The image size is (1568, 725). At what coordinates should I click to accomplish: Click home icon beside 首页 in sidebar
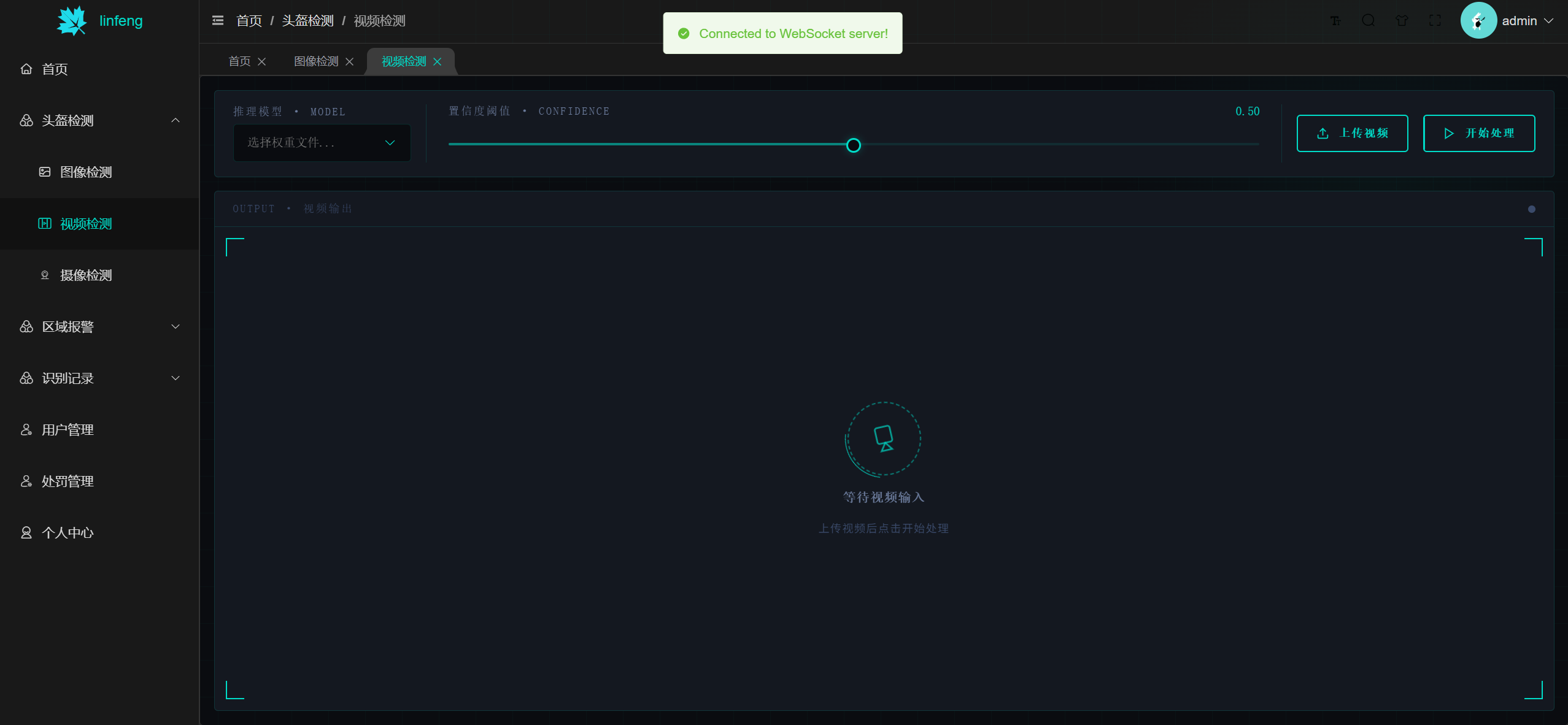tap(26, 69)
